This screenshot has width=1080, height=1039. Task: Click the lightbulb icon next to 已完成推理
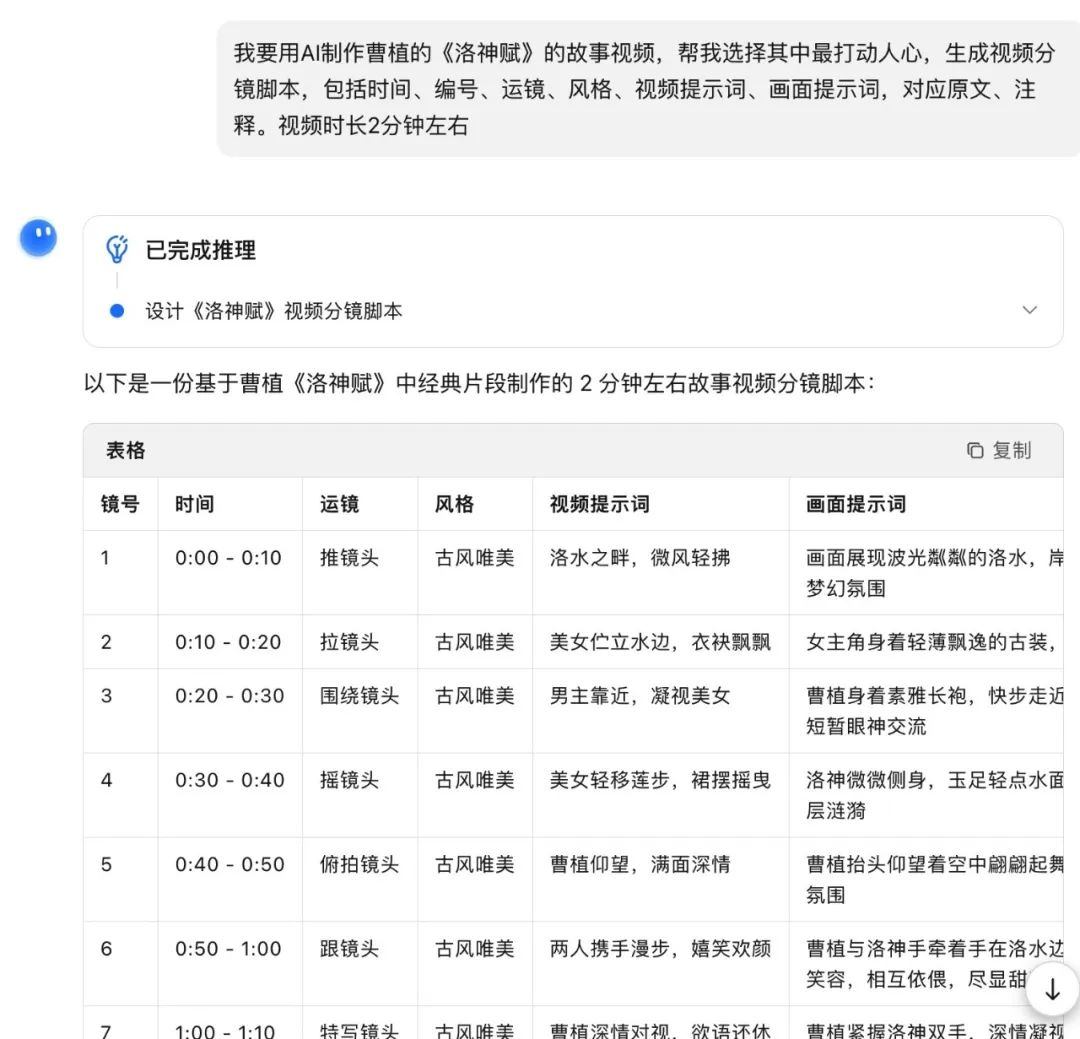click(118, 250)
